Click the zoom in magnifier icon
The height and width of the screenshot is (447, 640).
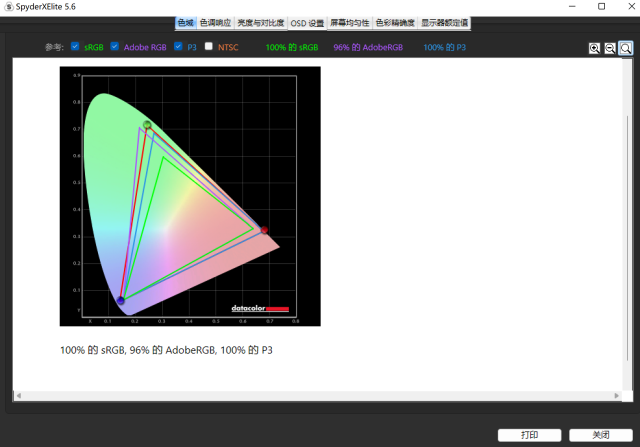pyautogui.click(x=594, y=48)
